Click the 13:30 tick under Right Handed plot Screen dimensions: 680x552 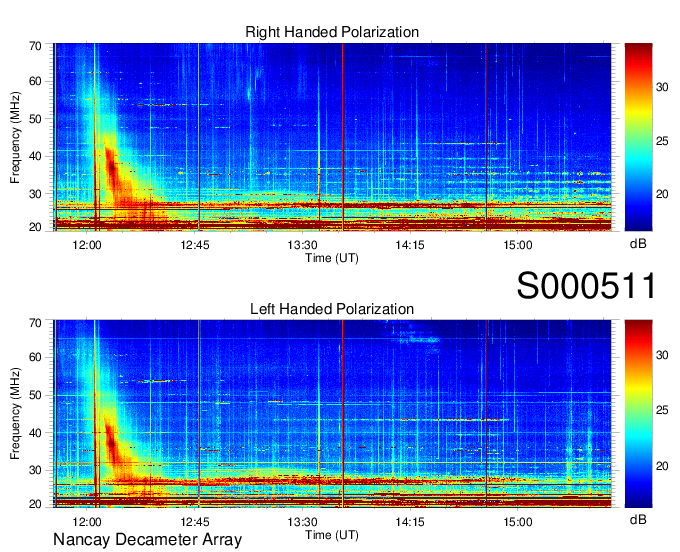(302, 245)
